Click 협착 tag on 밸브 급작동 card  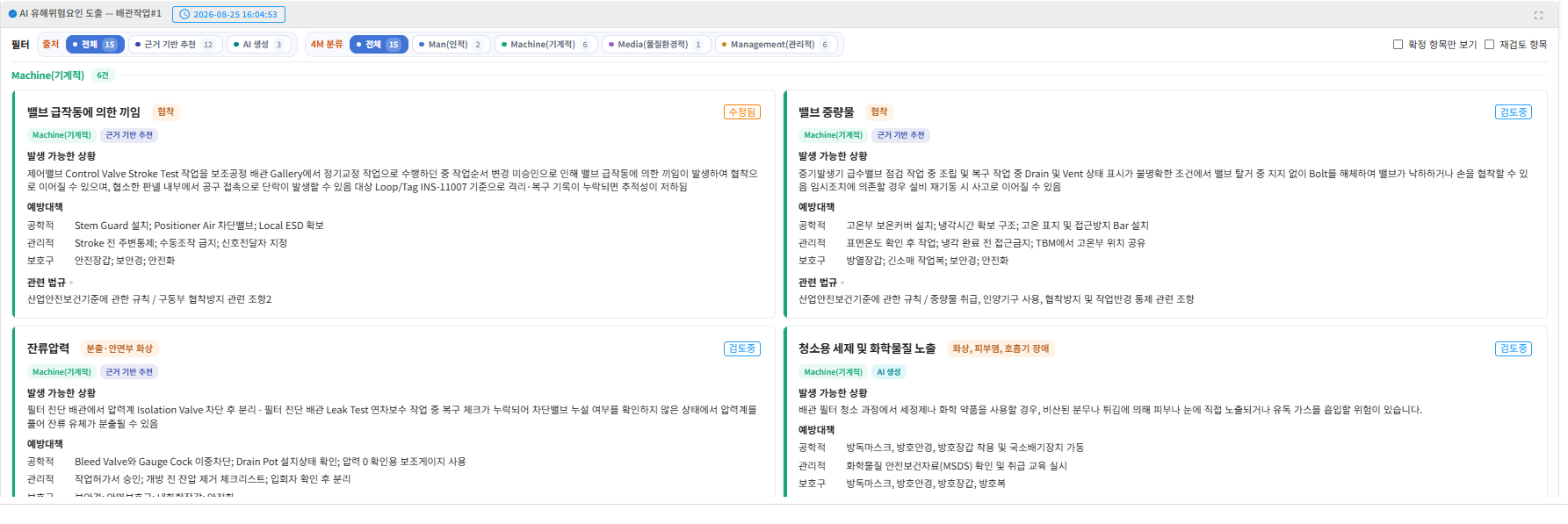(166, 111)
